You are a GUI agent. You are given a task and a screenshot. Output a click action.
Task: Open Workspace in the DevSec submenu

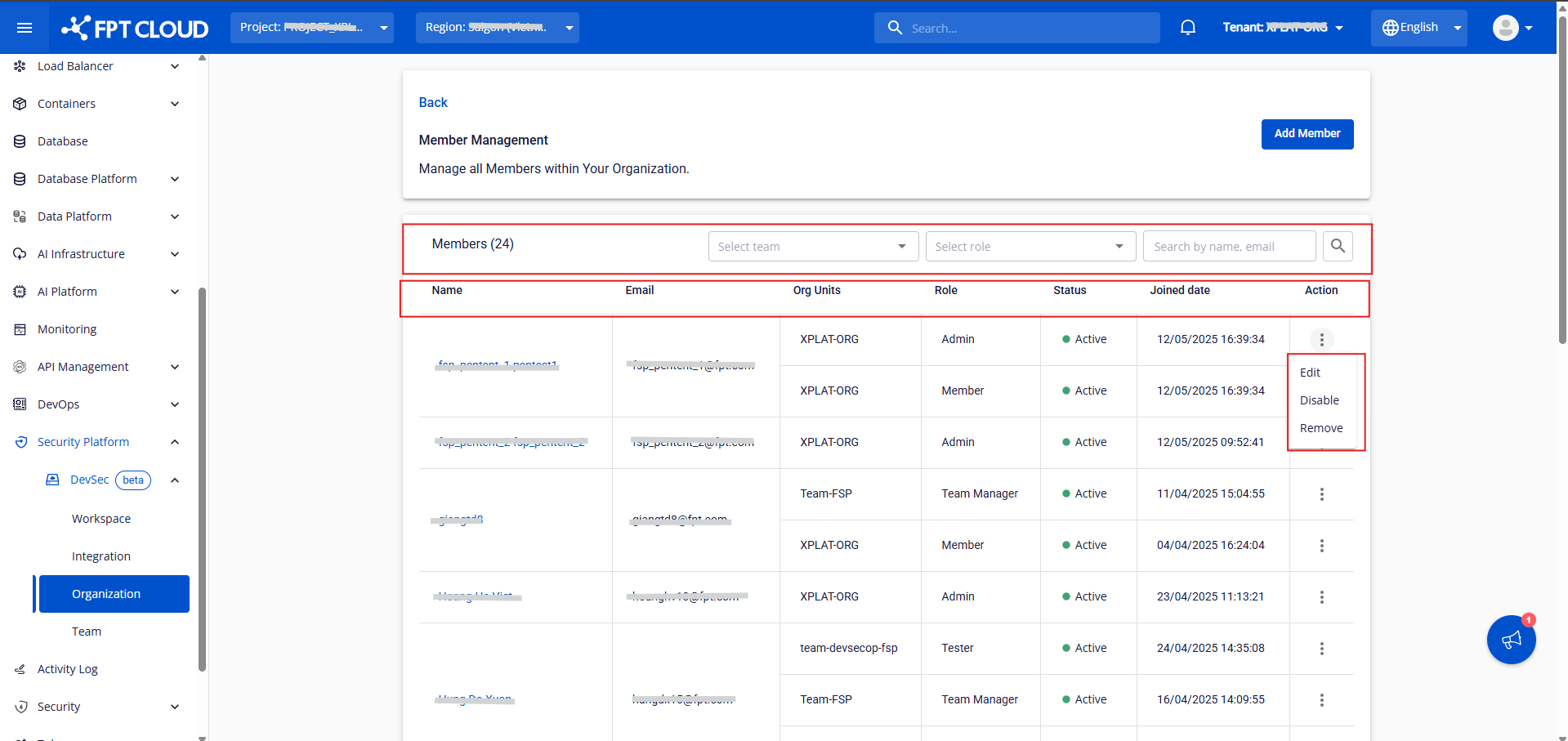pyautogui.click(x=101, y=519)
